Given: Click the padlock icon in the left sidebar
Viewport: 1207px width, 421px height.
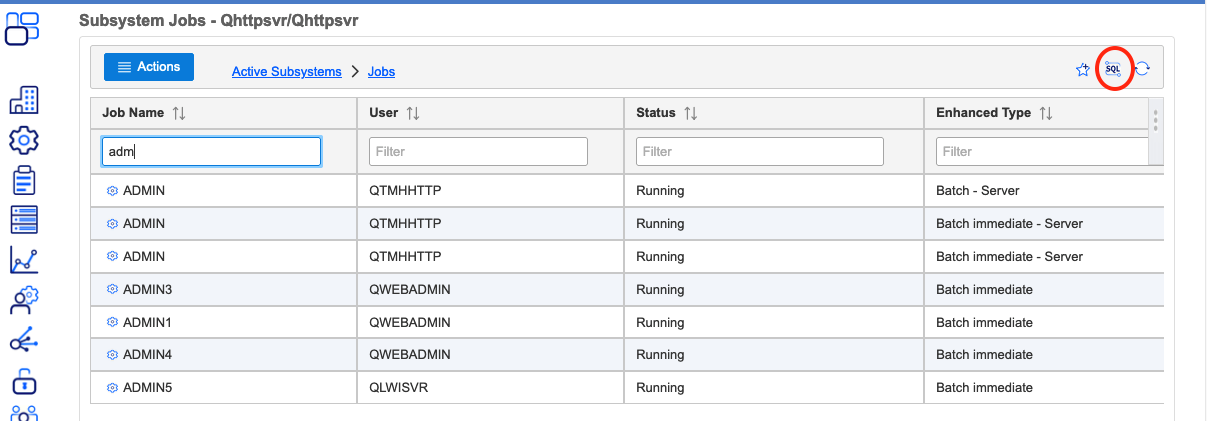Looking at the screenshot, I should coord(24,381).
